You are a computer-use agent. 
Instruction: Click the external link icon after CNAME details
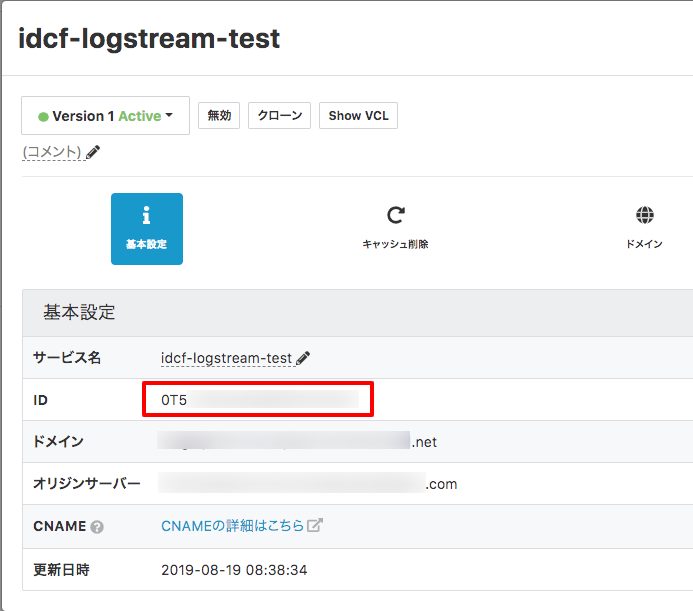pyautogui.click(x=315, y=526)
